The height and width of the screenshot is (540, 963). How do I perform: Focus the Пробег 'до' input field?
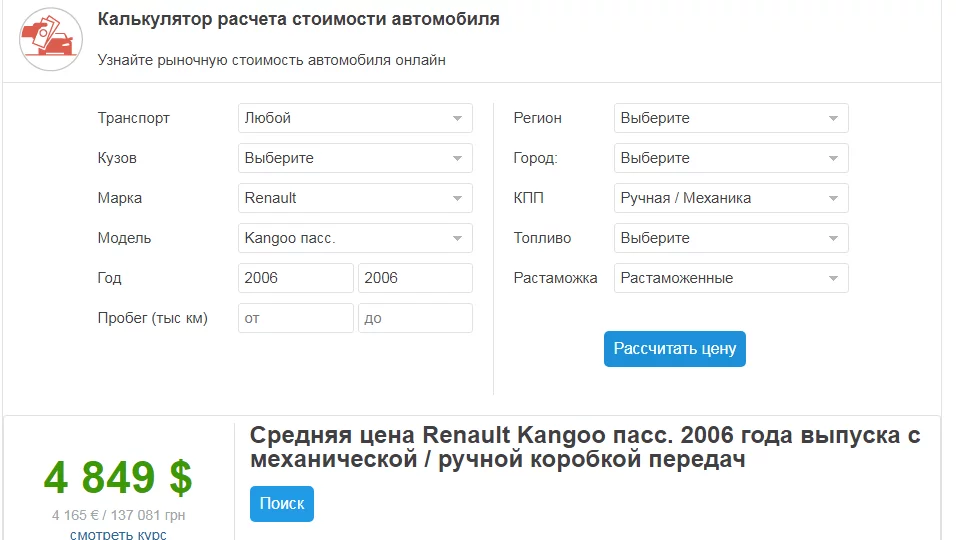coord(415,318)
